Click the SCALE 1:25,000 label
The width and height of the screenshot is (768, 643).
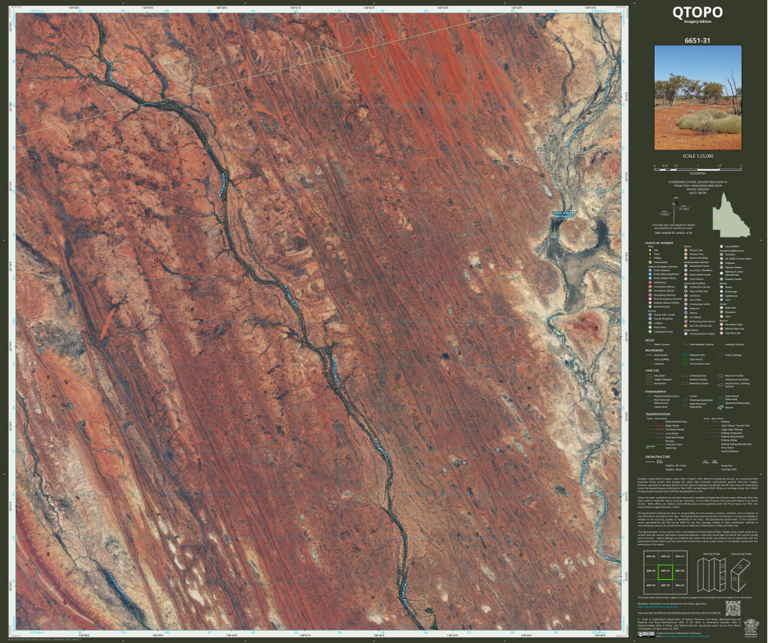click(698, 156)
